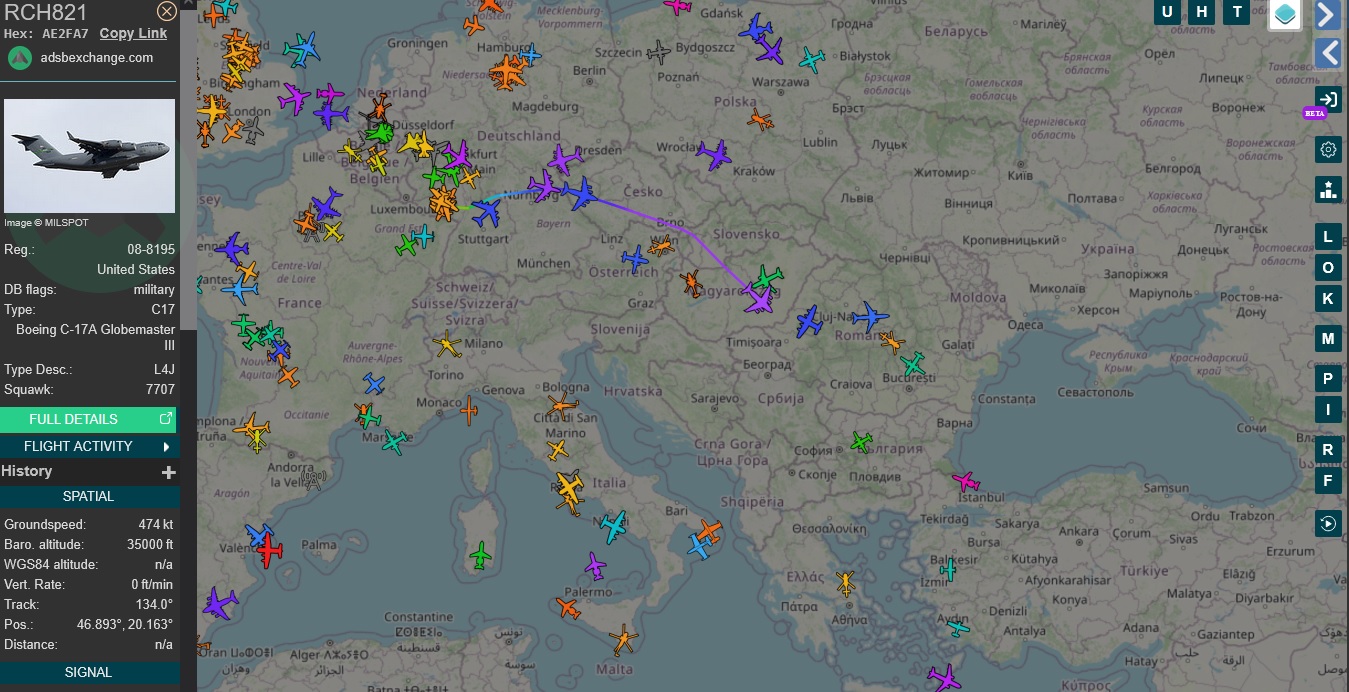Toggle the I button on map sidebar
Viewport: 1349px width, 692px height.
coord(1328,409)
